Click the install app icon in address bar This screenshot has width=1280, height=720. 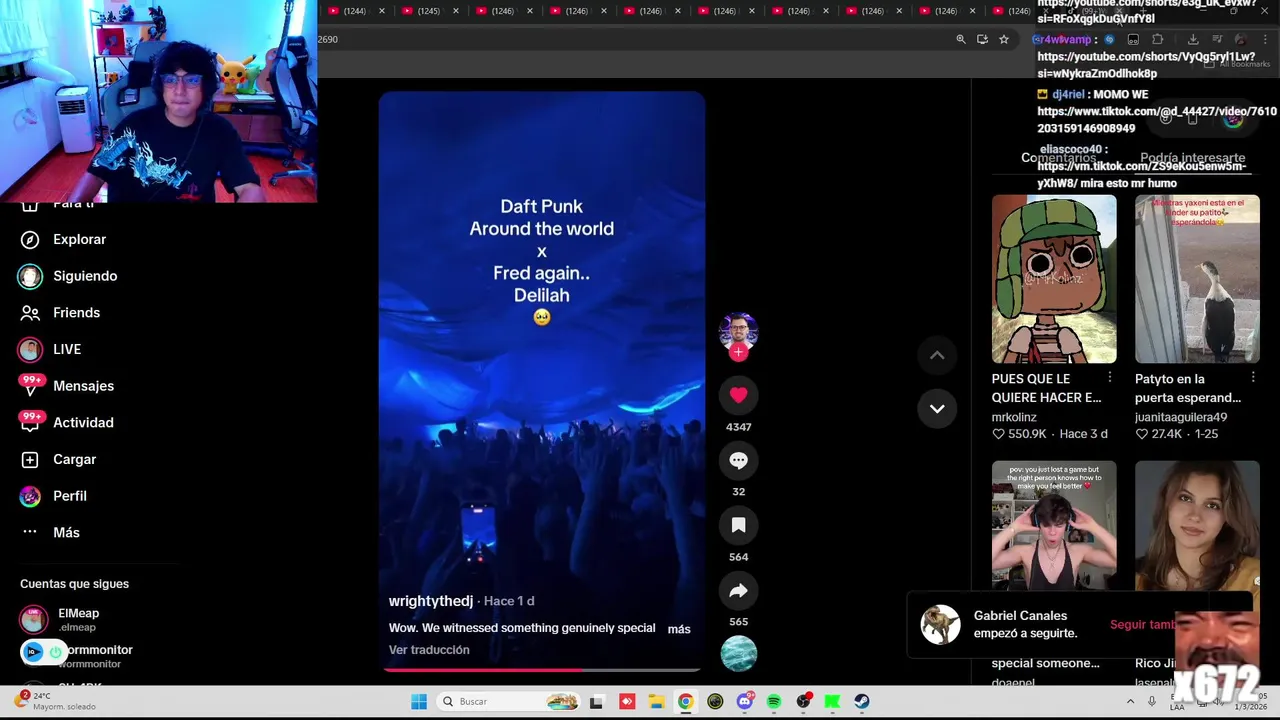[x=982, y=39]
